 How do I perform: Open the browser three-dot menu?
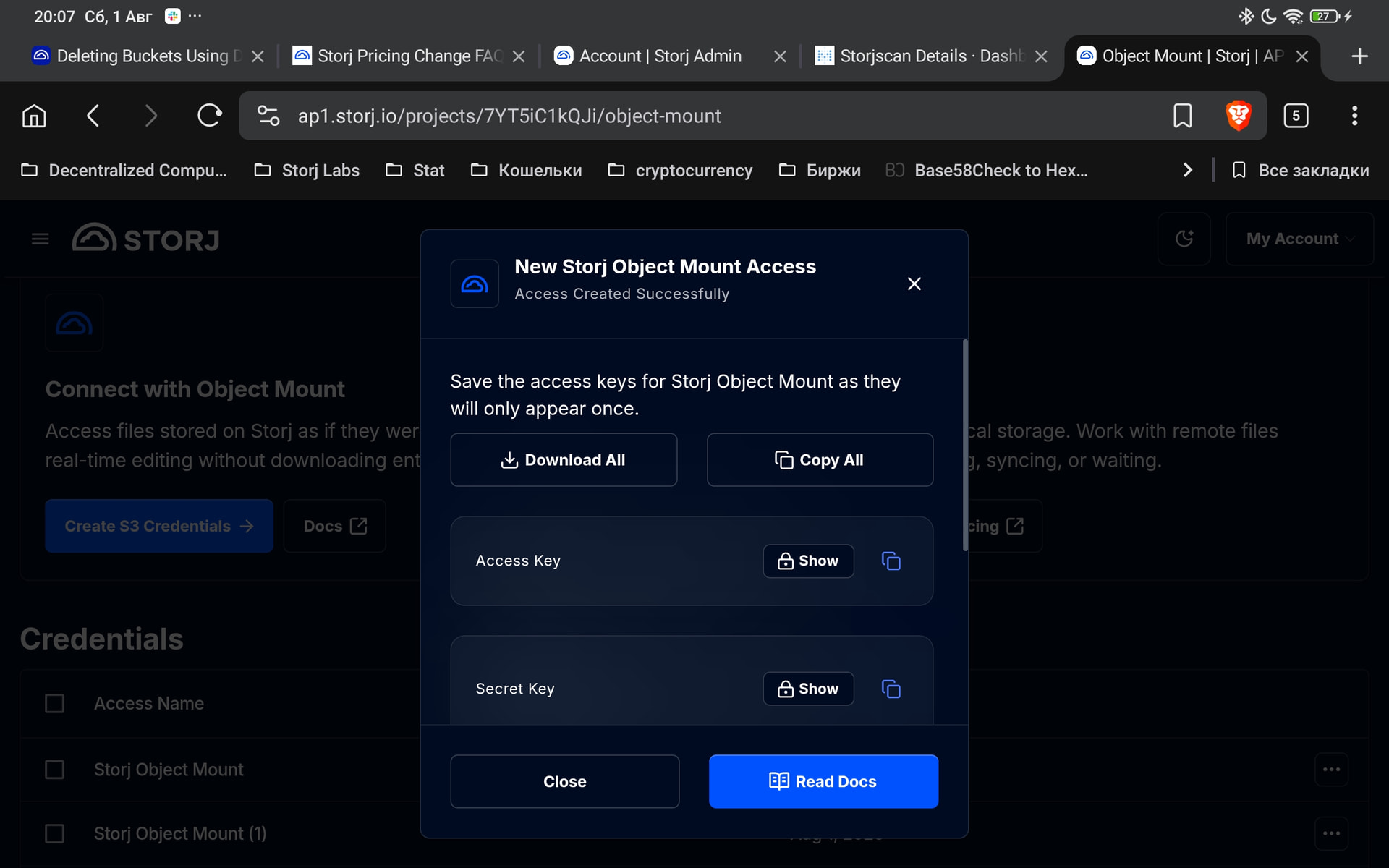coord(1354,116)
